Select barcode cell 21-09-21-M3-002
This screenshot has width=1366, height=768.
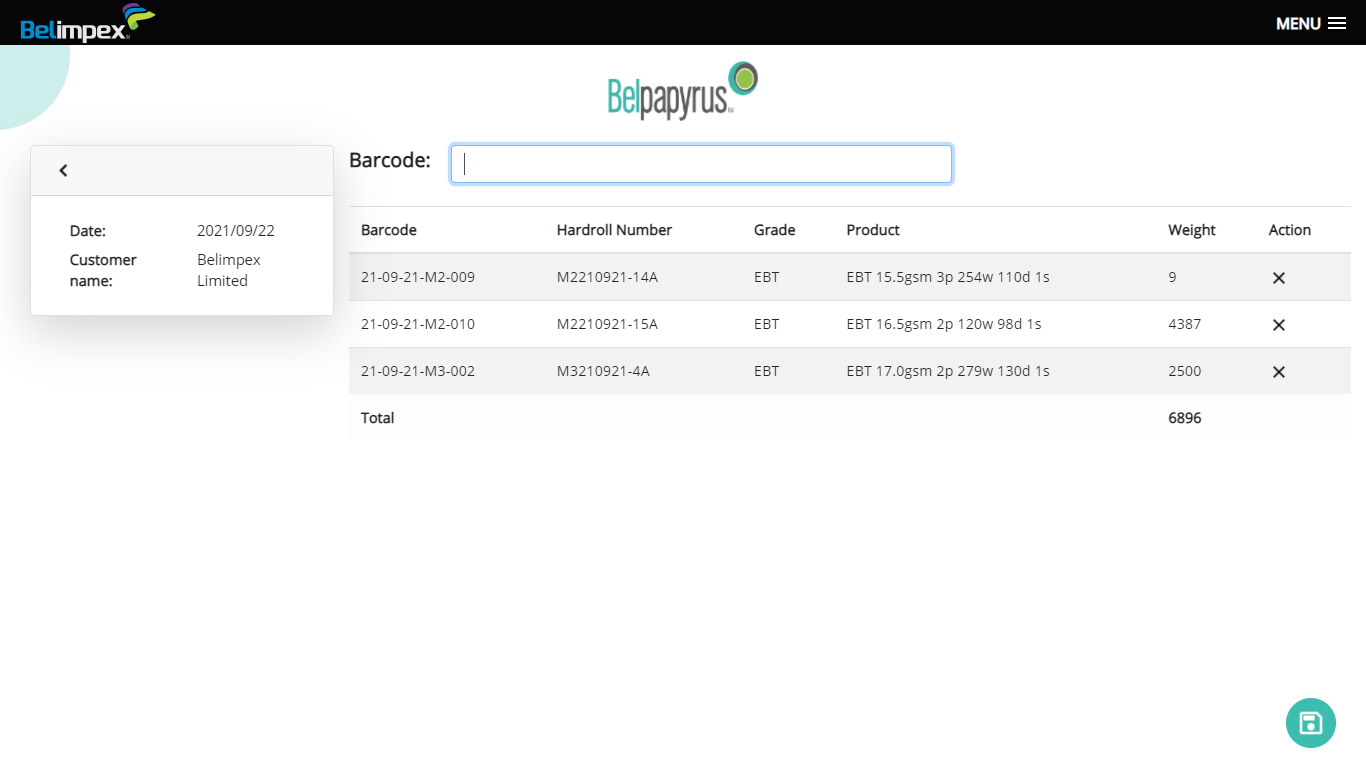(418, 371)
